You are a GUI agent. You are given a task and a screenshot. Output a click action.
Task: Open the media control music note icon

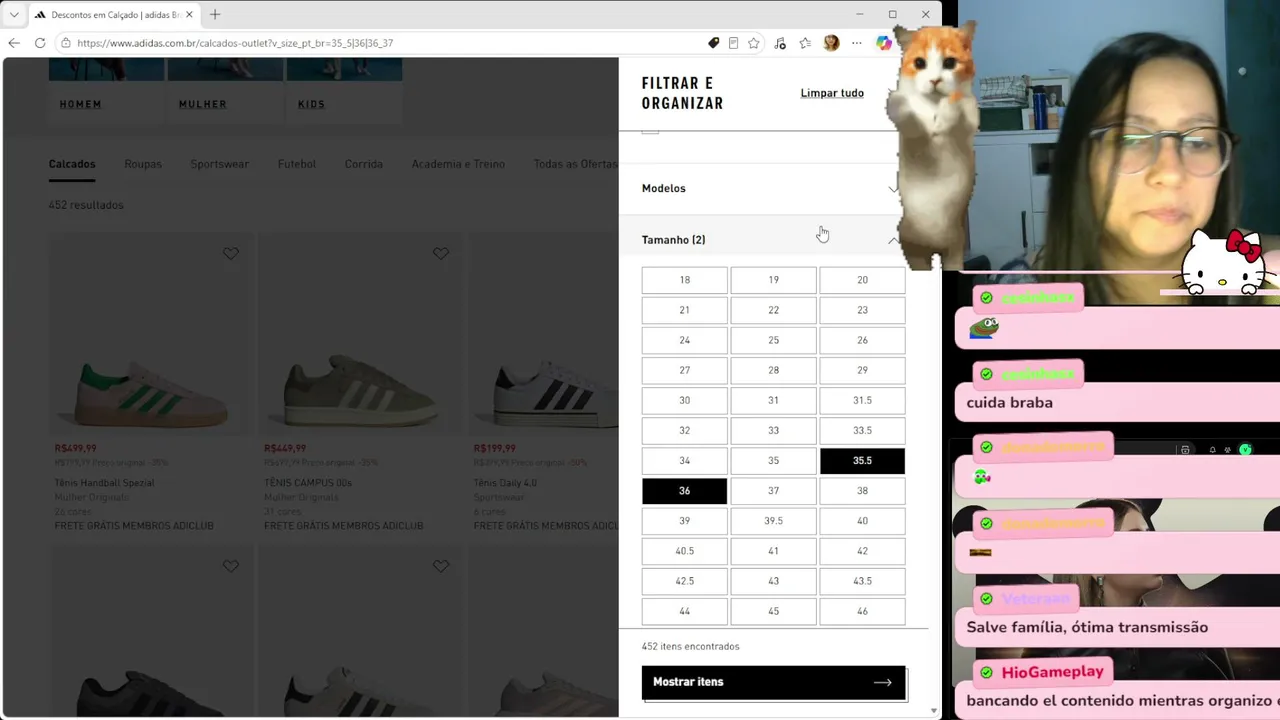coord(780,43)
